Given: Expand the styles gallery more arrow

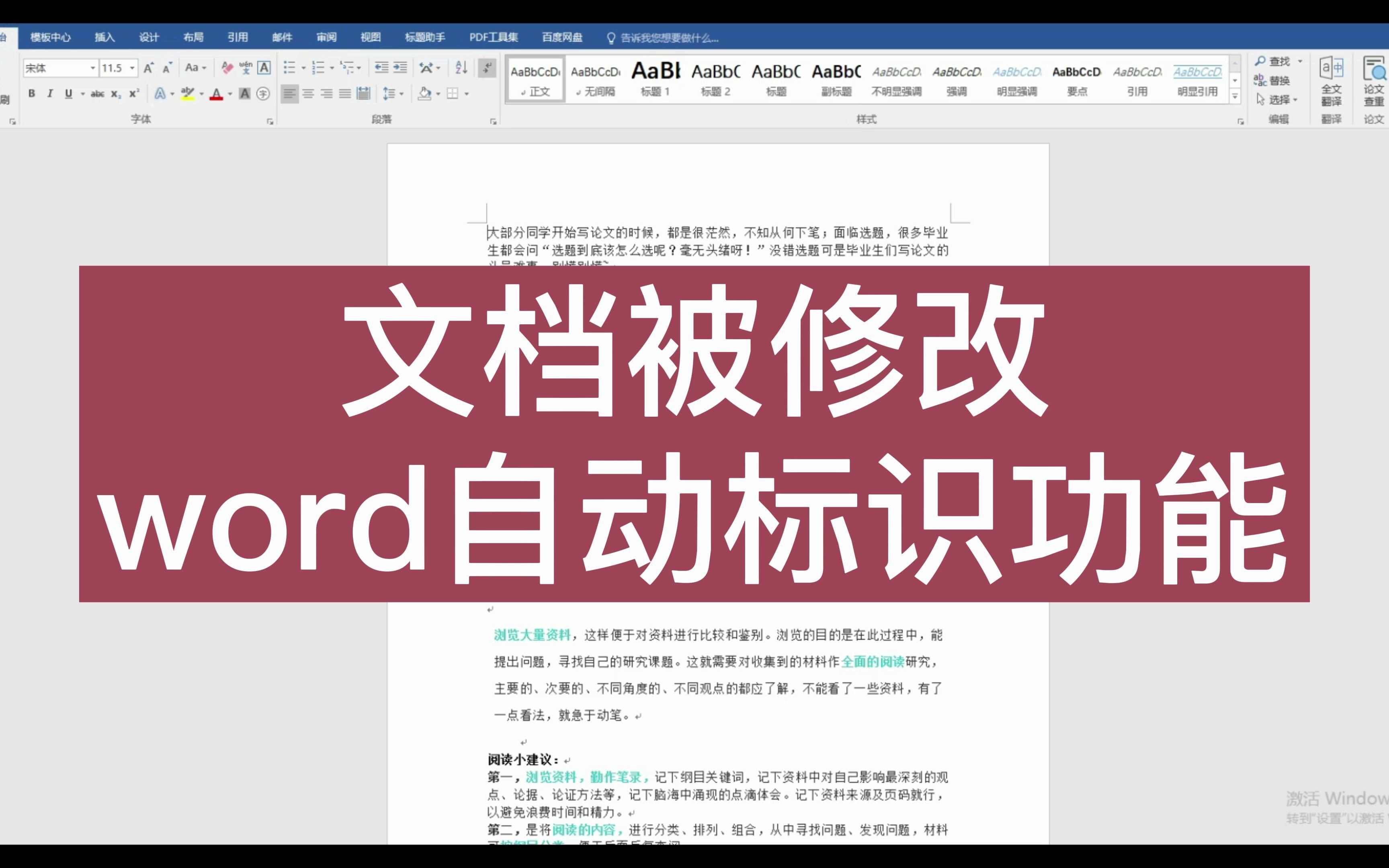Looking at the screenshot, I should click(x=1235, y=96).
